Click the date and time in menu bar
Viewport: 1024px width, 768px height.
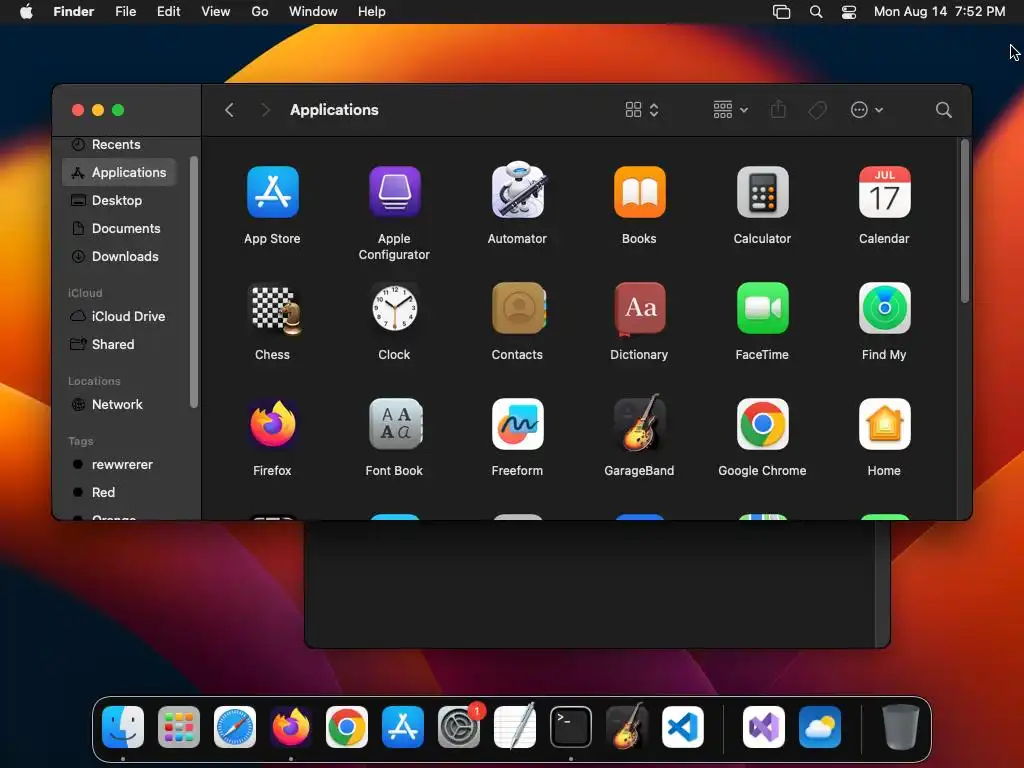939,12
